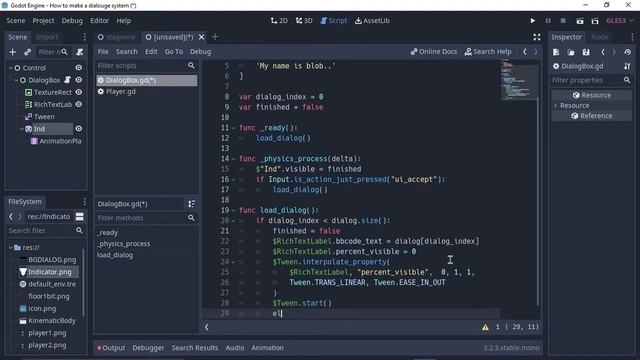Viewport: 640px width, 360px height.
Task: Toggle visibility of Control node
Action: [x=79, y=68]
